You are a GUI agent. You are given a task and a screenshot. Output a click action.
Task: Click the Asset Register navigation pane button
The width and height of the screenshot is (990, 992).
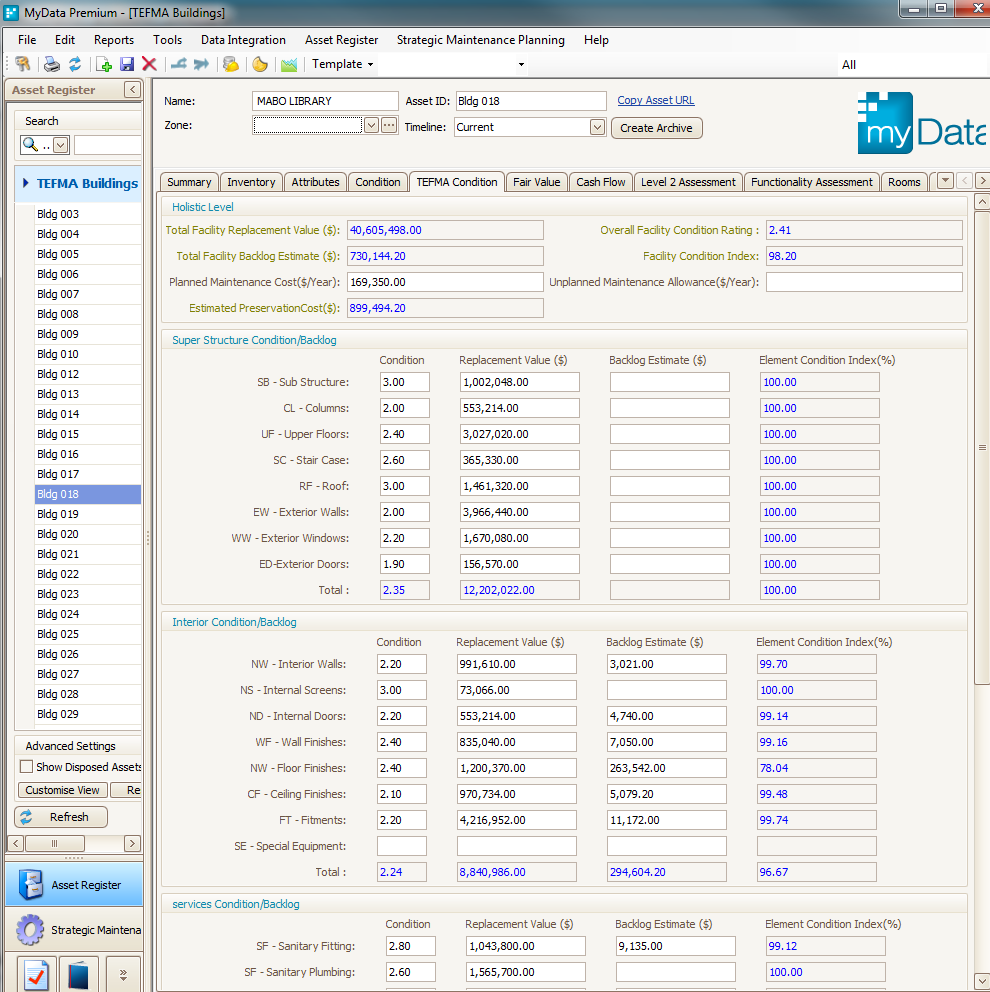(74, 884)
